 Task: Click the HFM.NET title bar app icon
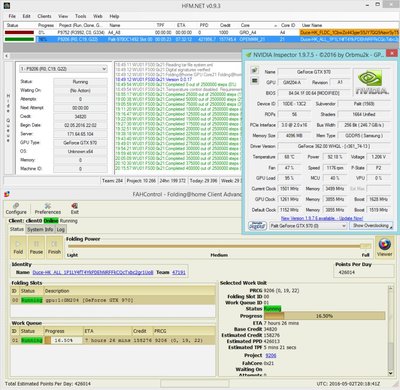pos(6,5)
